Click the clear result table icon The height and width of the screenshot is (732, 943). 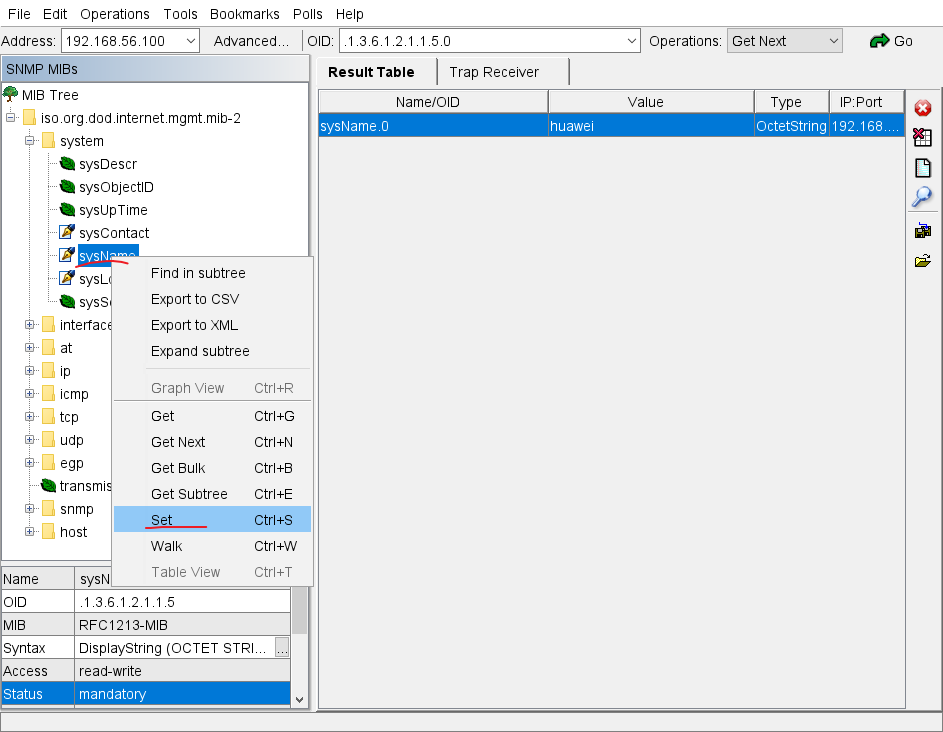(922, 137)
